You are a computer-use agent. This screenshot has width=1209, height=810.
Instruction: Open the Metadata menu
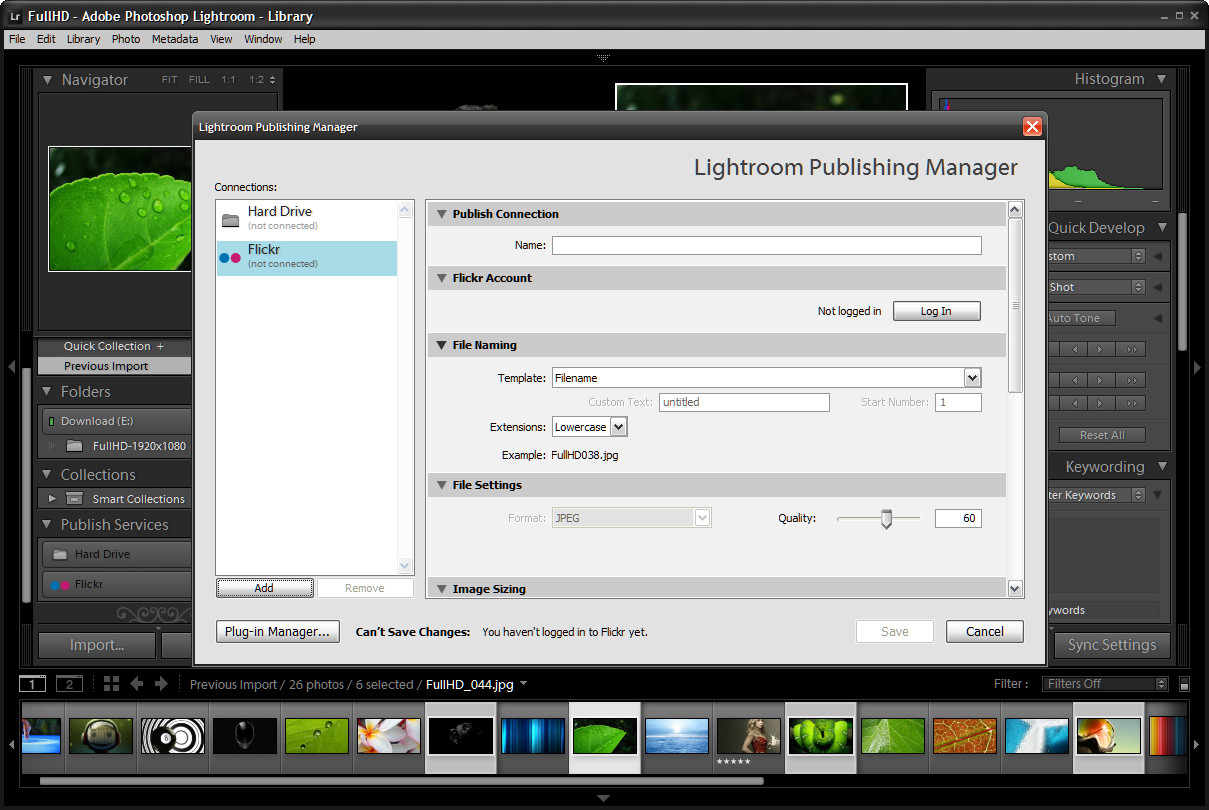tap(175, 39)
